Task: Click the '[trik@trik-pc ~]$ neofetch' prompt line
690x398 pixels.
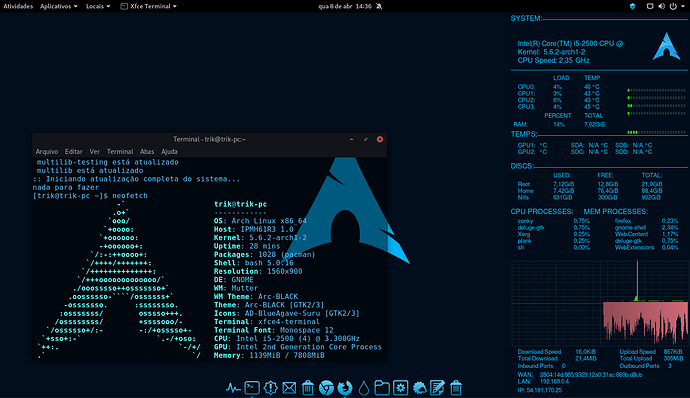Action: point(90,195)
